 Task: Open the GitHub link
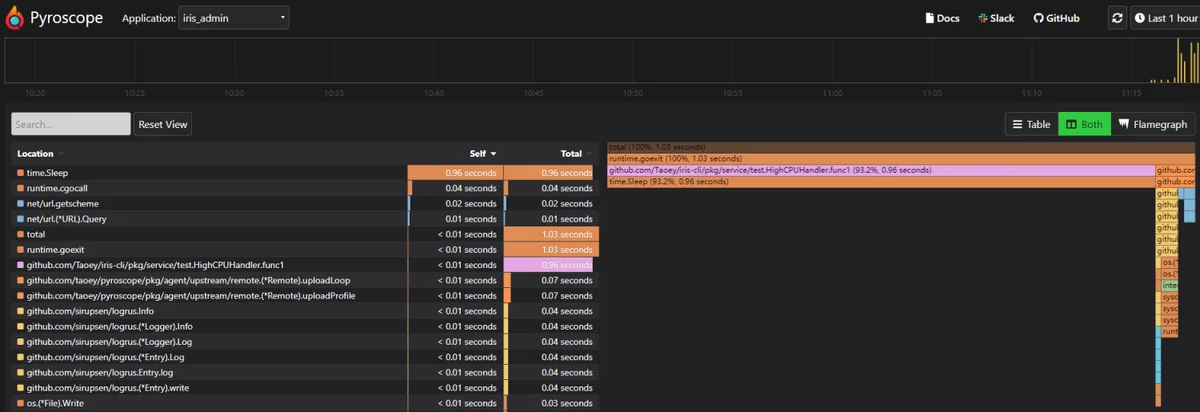pos(1056,18)
